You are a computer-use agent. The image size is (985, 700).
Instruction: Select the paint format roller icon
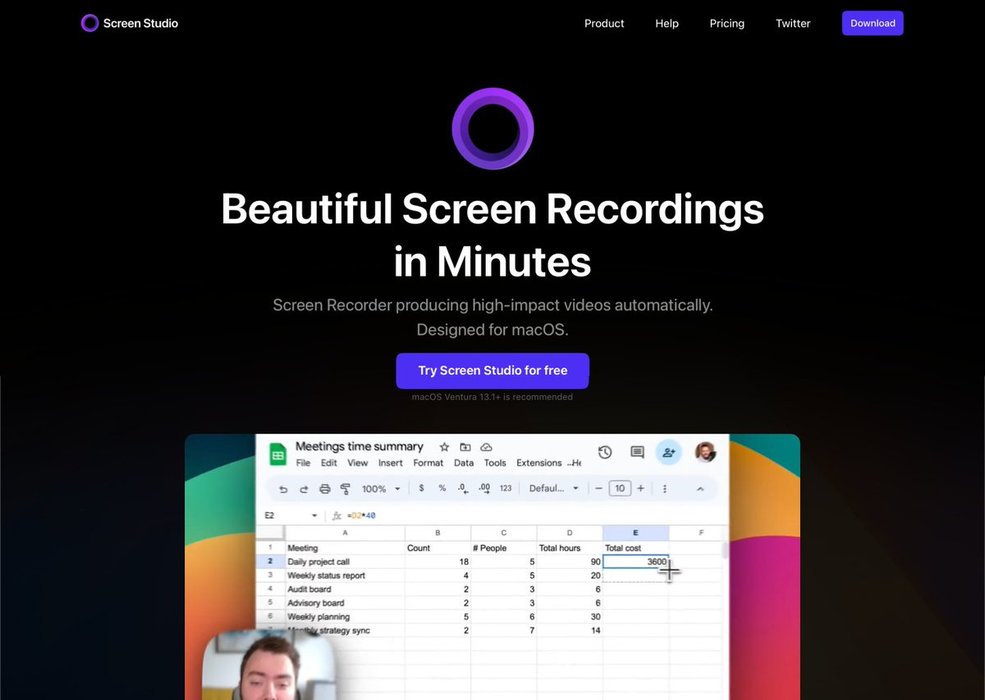click(345, 489)
